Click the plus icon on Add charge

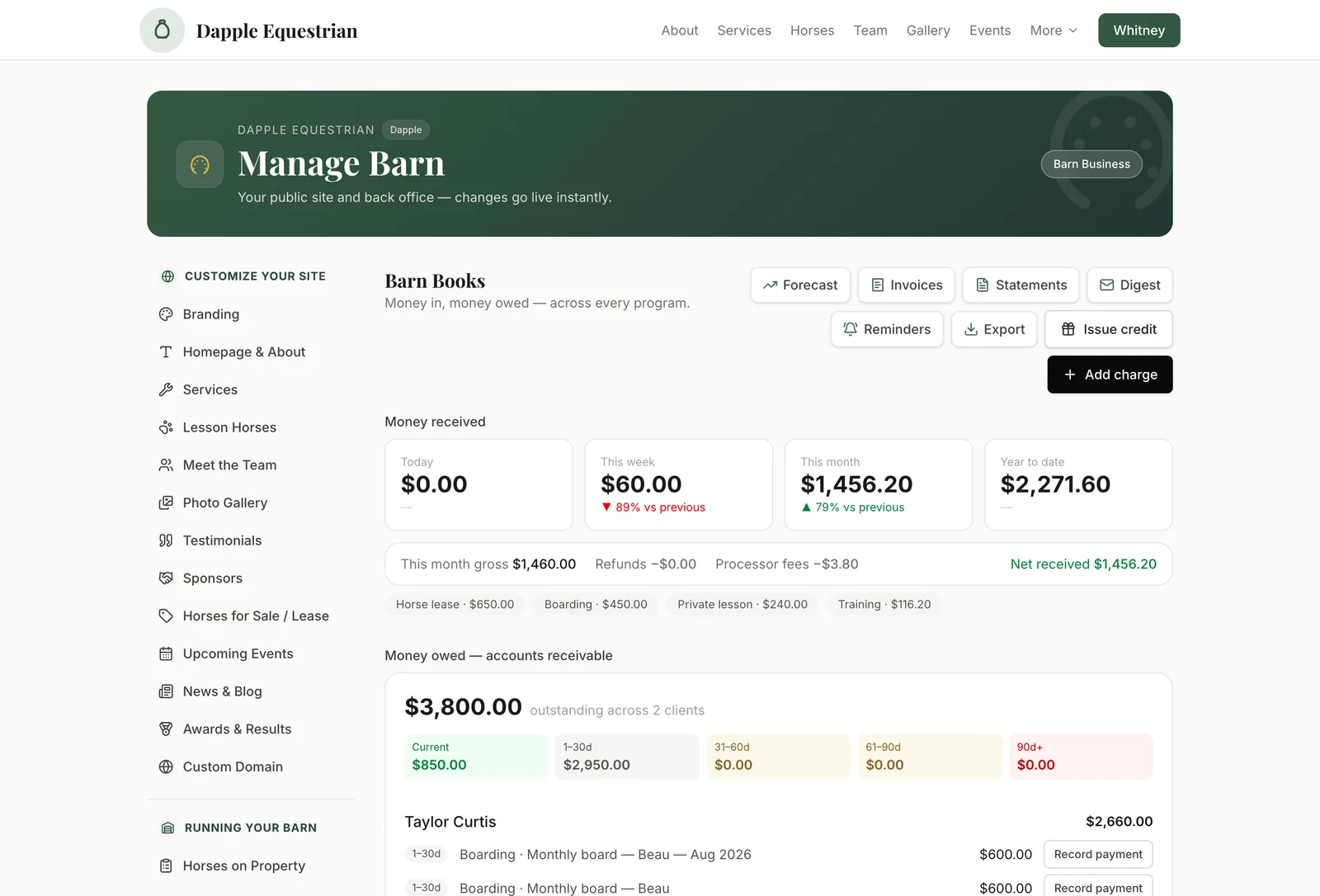(x=1070, y=375)
